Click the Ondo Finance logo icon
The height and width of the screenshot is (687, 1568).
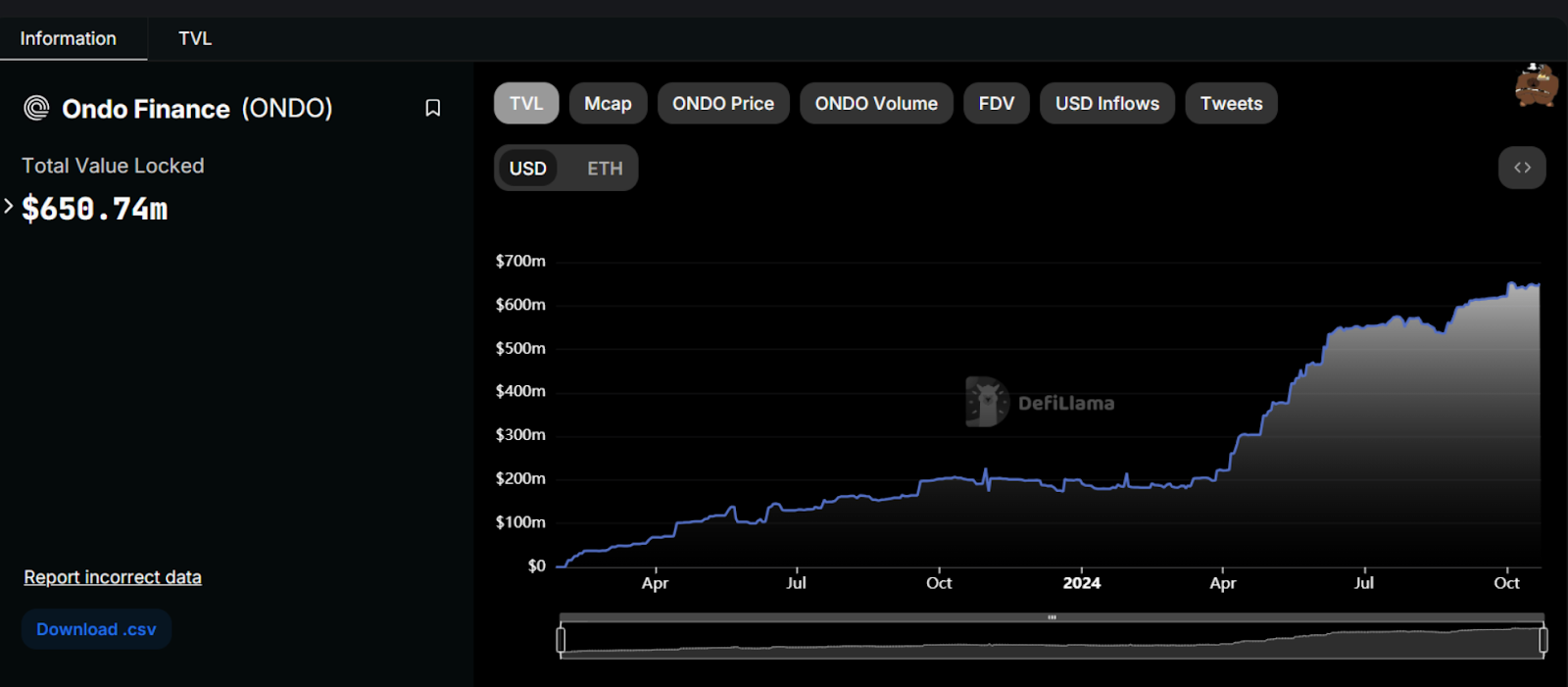[36, 108]
